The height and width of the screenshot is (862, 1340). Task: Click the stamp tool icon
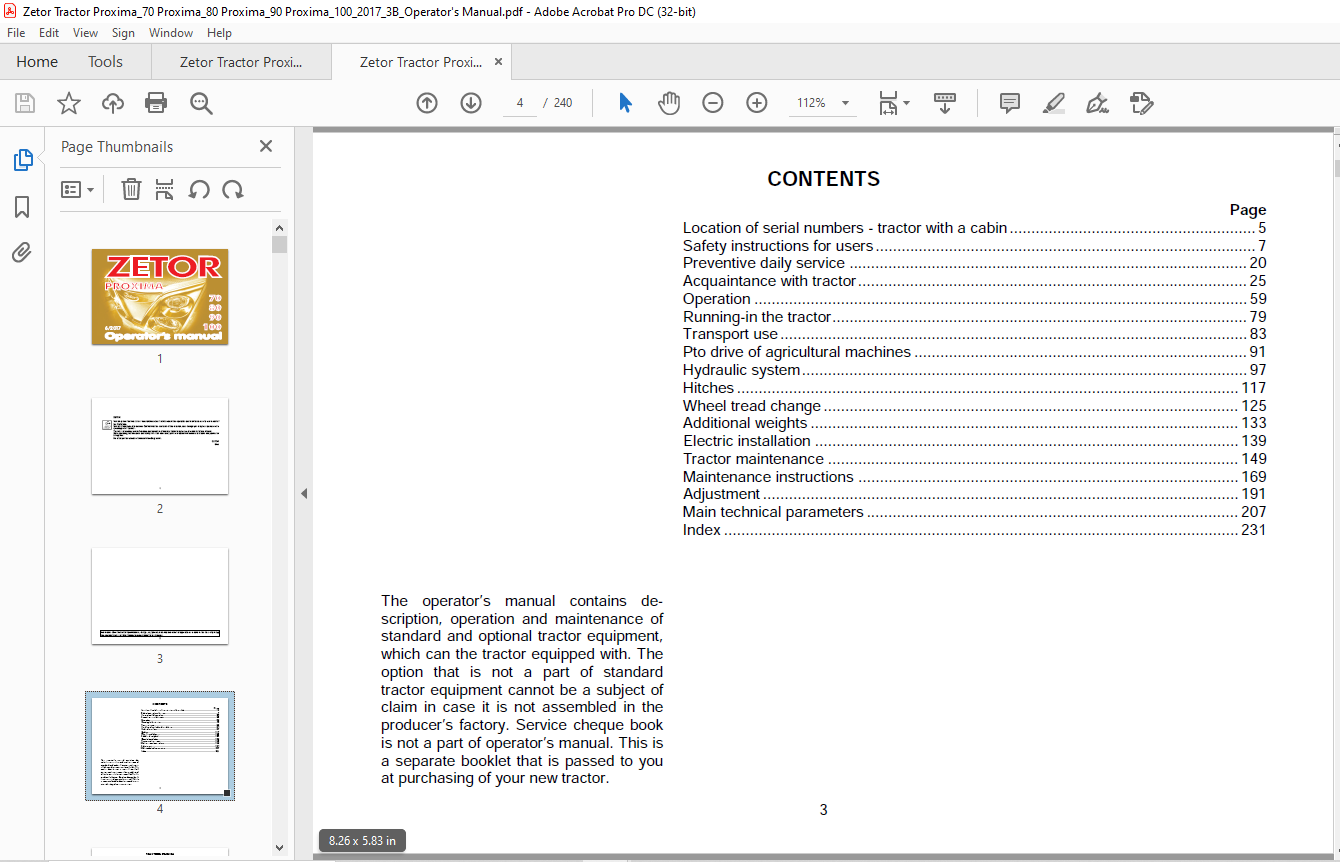tap(1141, 103)
